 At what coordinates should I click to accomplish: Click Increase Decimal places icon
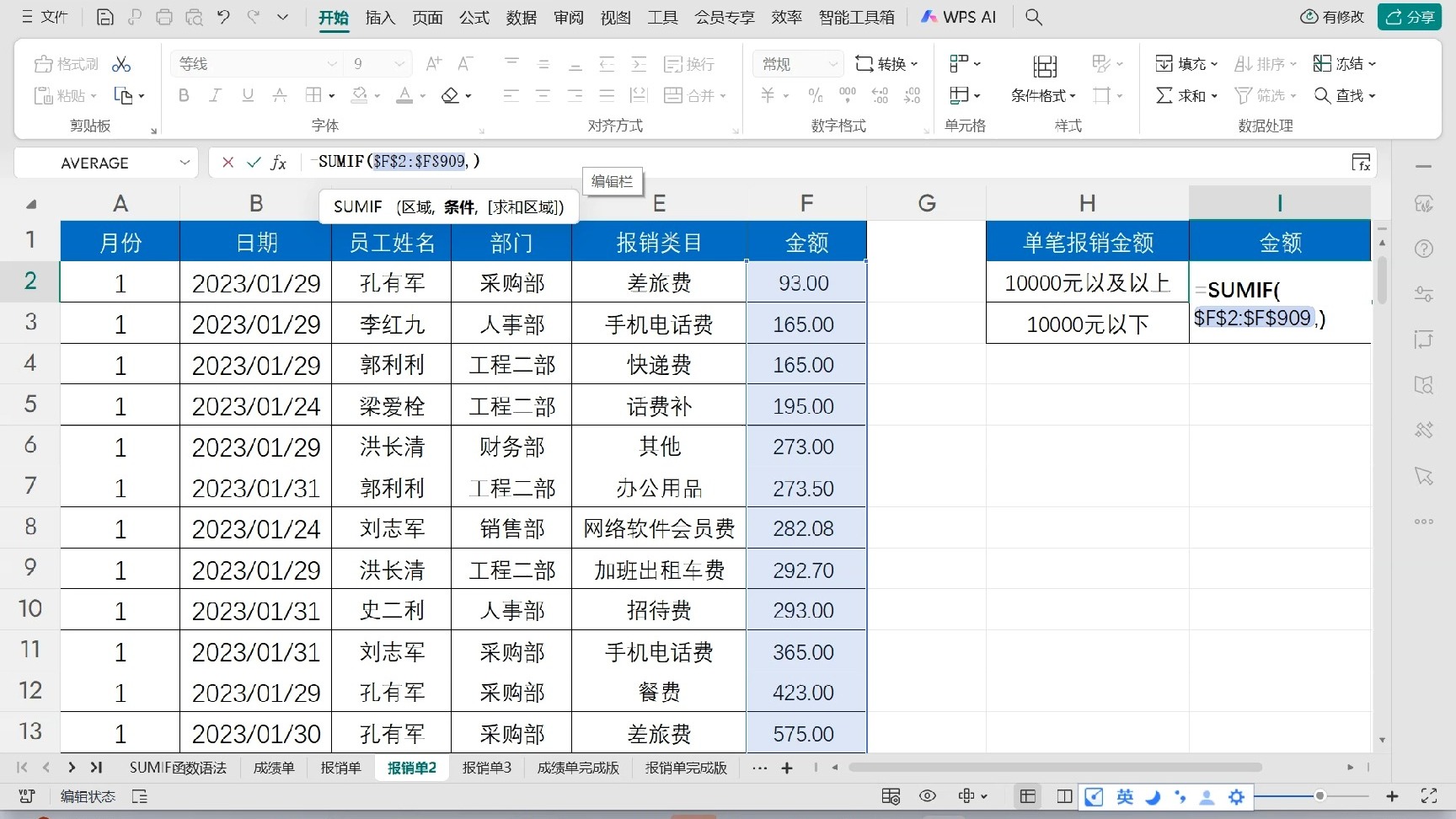point(880,95)
